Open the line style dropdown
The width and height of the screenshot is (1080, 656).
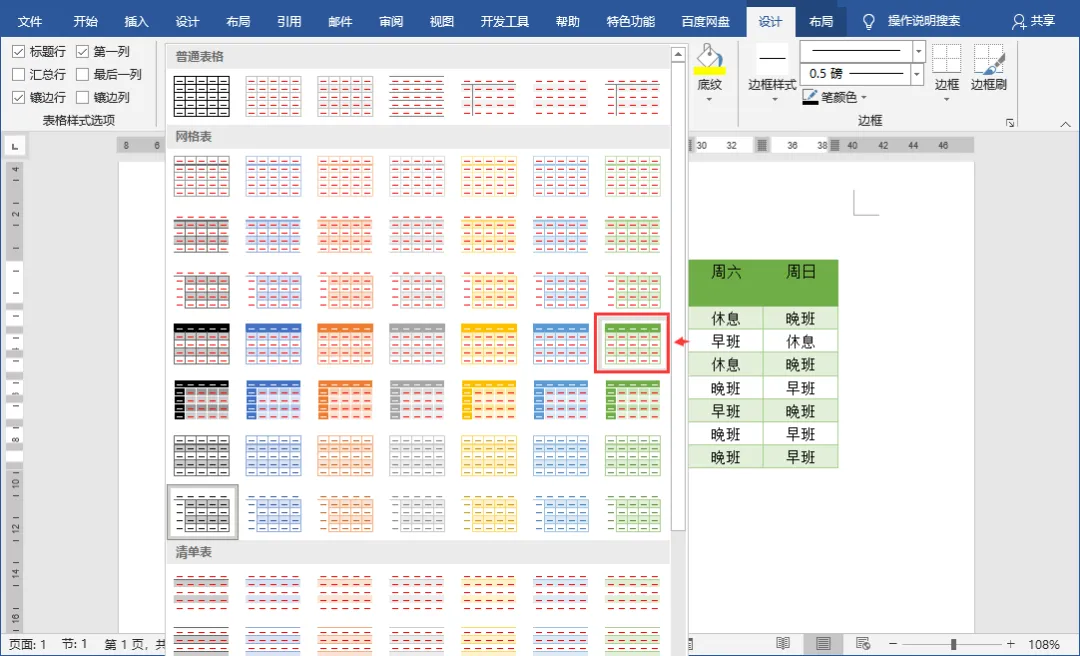(x=918, y=51)
